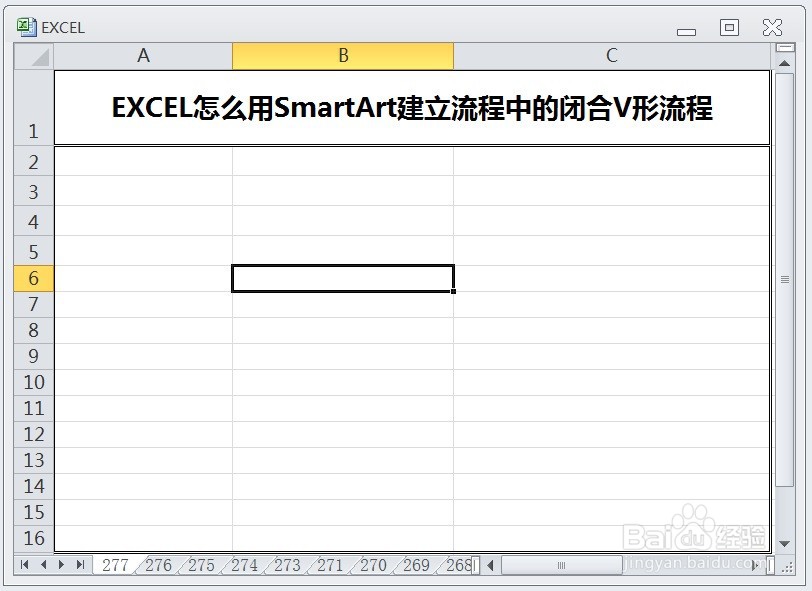812x591 pixels.
Task: Select row 16 header
Action: click(34, 538)
